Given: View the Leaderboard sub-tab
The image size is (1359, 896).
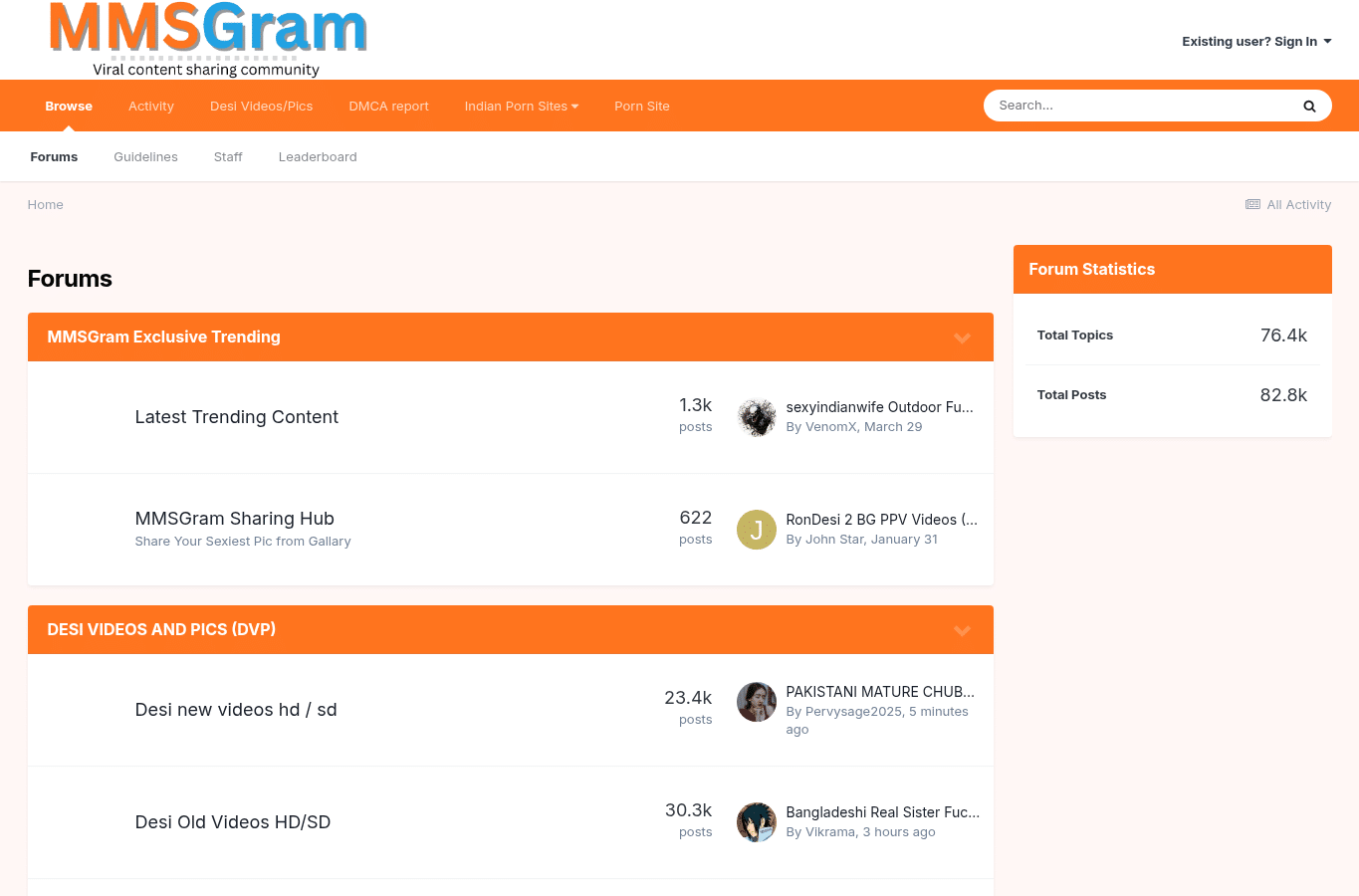Looking at the screenshot, I should (318, 157).
